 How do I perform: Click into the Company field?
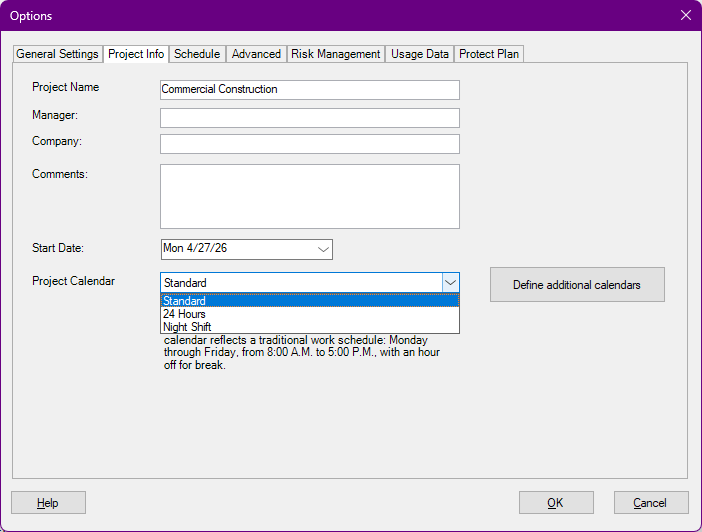(x=310, y=144)
